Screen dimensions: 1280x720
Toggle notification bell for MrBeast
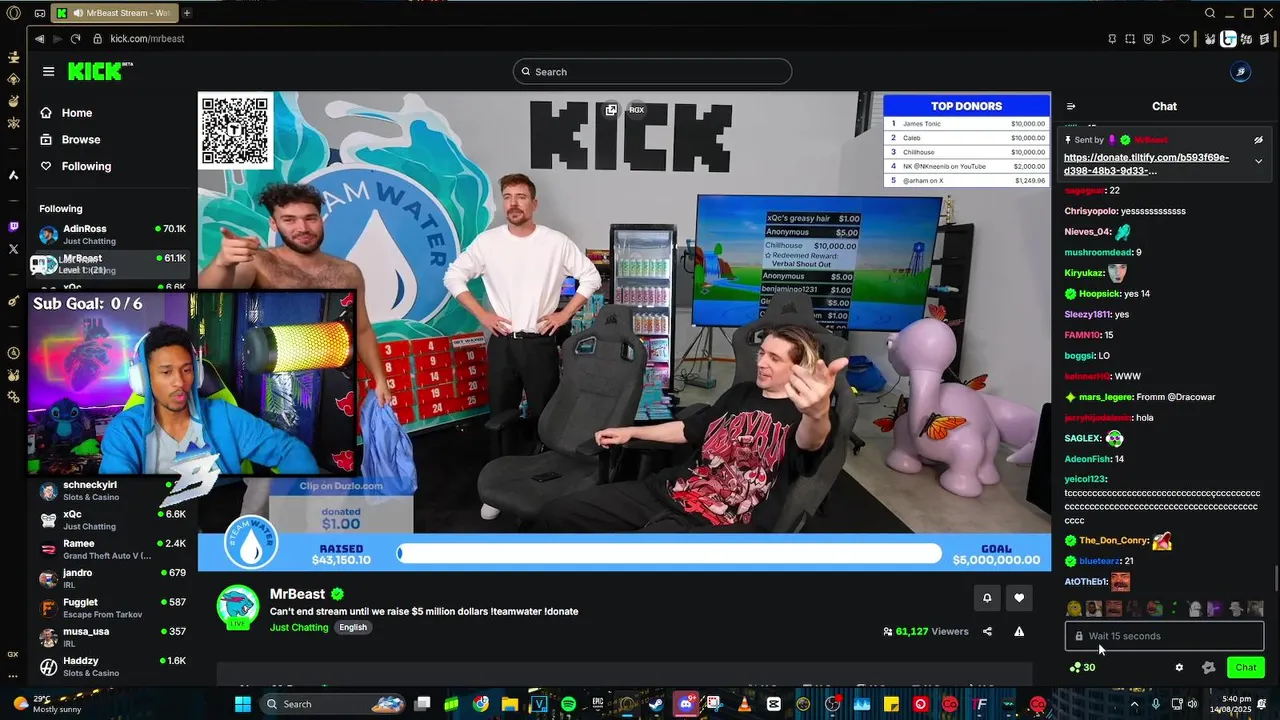(986, 598)
